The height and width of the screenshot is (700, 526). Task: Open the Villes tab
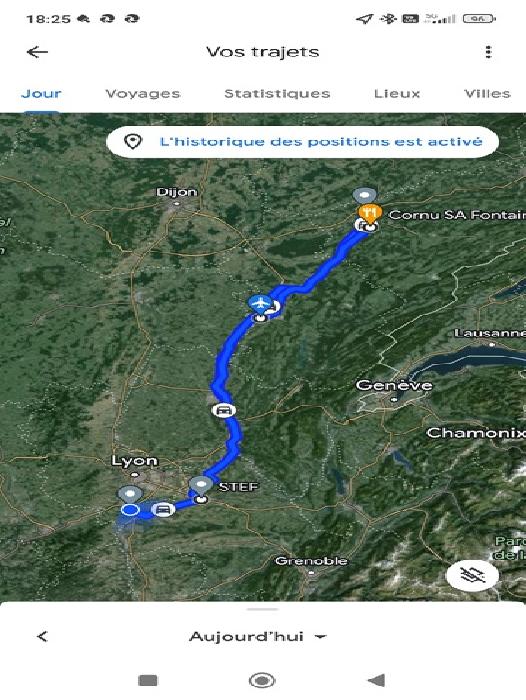click(x=487, y=94)
